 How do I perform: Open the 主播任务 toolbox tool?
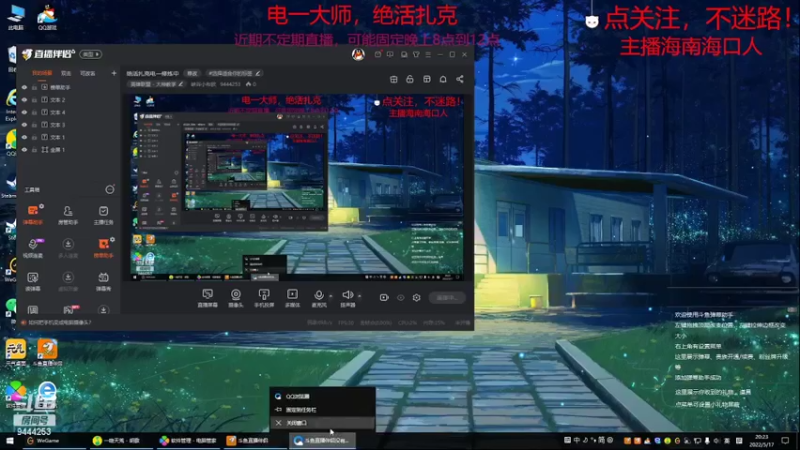point(103,215)
